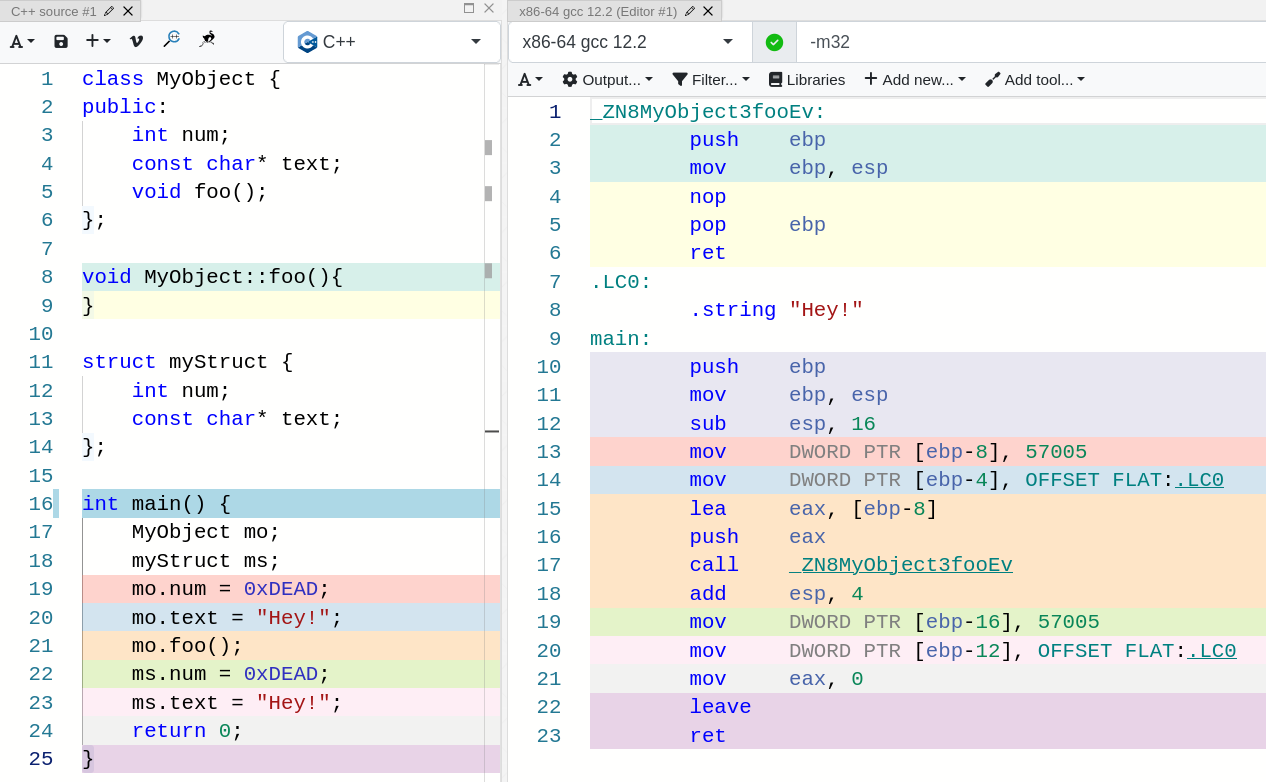The width and height of the screenshot is (1266, 782).
Task: Open the Libraries panel
Action: click(806, 79)
